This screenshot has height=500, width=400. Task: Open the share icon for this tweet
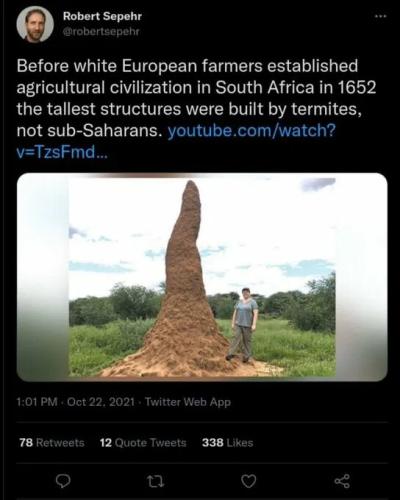342,481
